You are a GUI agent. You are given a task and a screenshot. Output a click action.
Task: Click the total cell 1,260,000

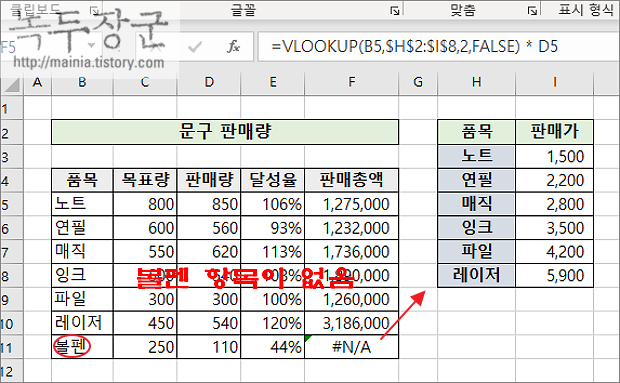tap(352, 299)
